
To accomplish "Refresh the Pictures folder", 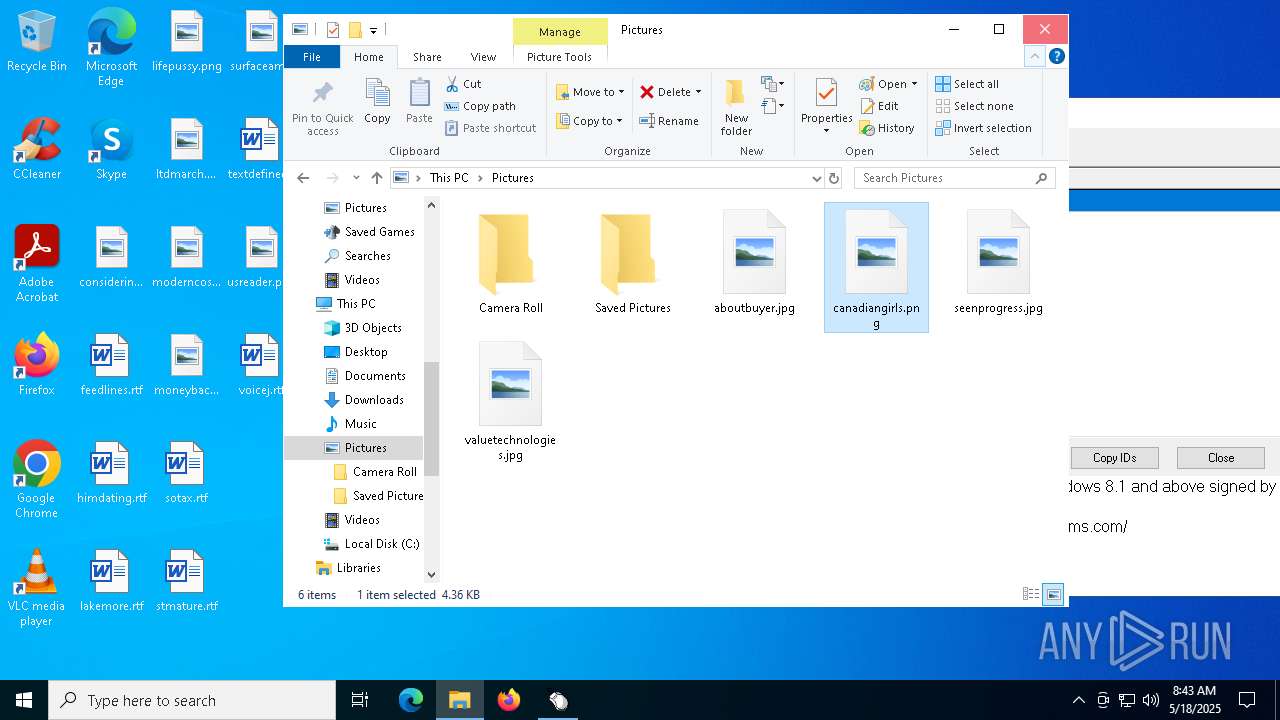I will pyautogui.click(x=834, y=178).
